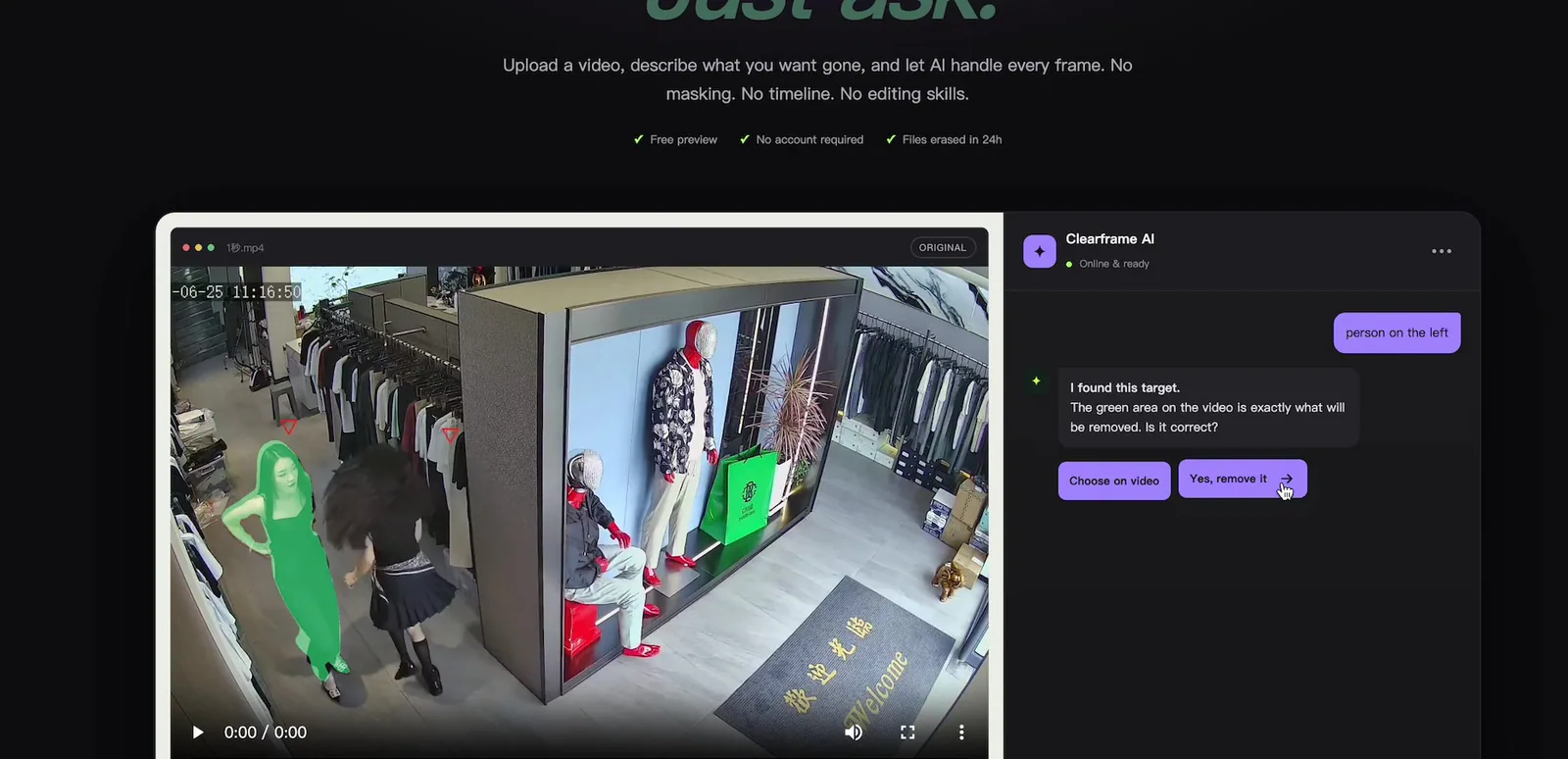Click the Free preview text

click(x=683, y=139)
